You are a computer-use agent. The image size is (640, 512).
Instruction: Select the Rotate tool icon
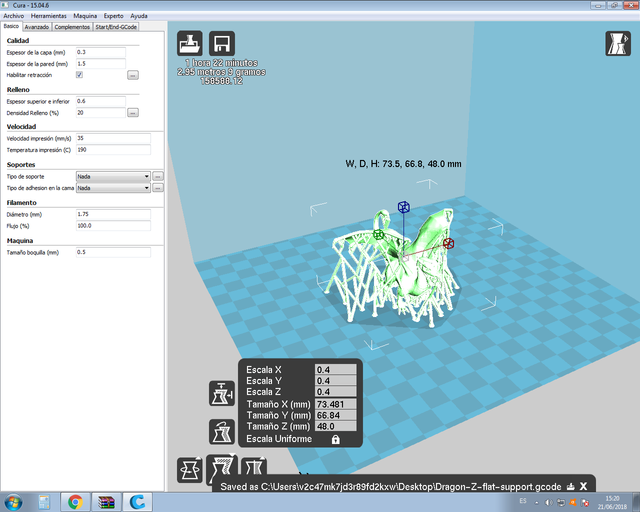[x=189, y=470]
